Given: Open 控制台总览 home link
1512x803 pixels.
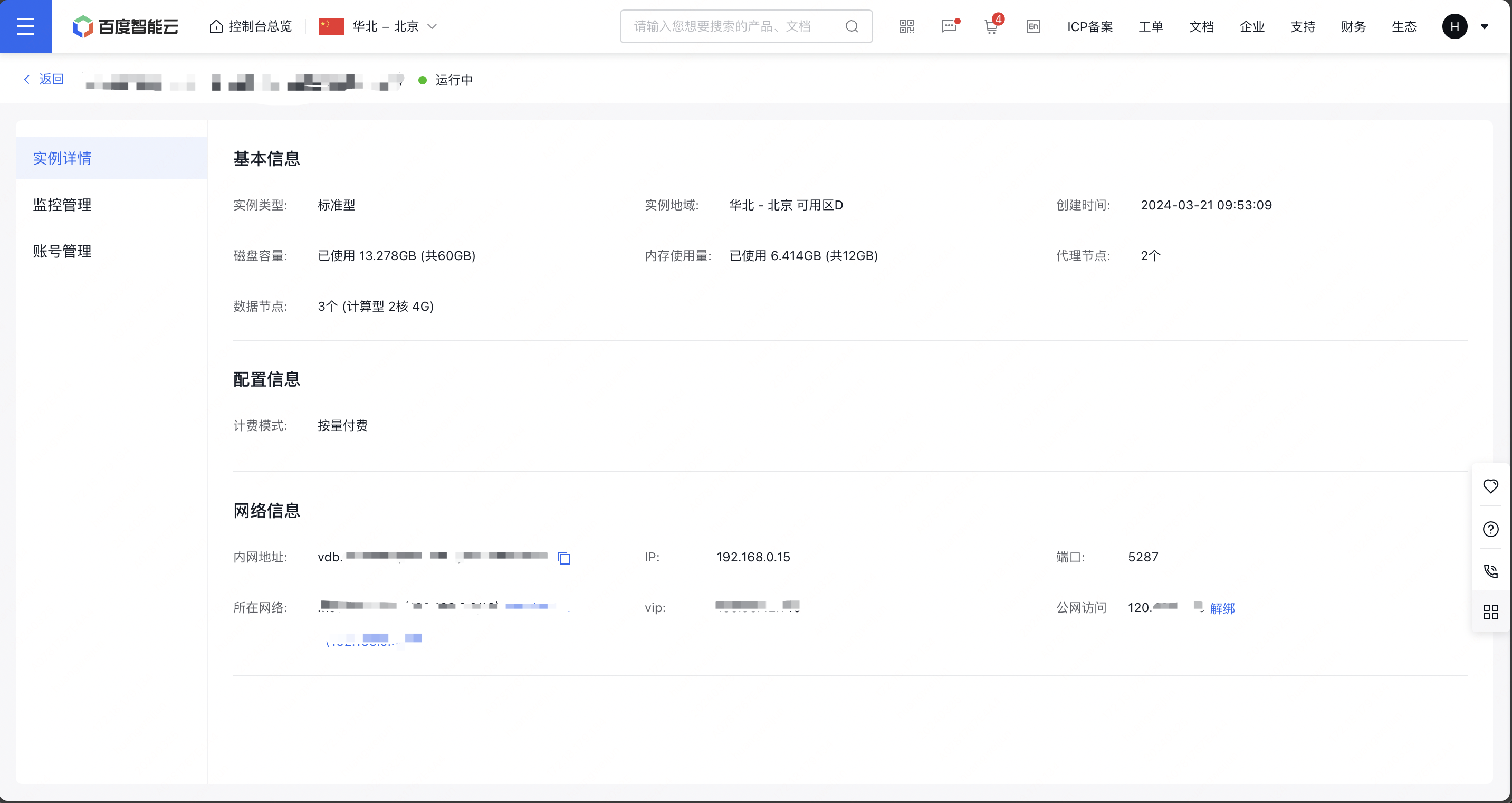Looking at the screenshot, I should 251,26.
